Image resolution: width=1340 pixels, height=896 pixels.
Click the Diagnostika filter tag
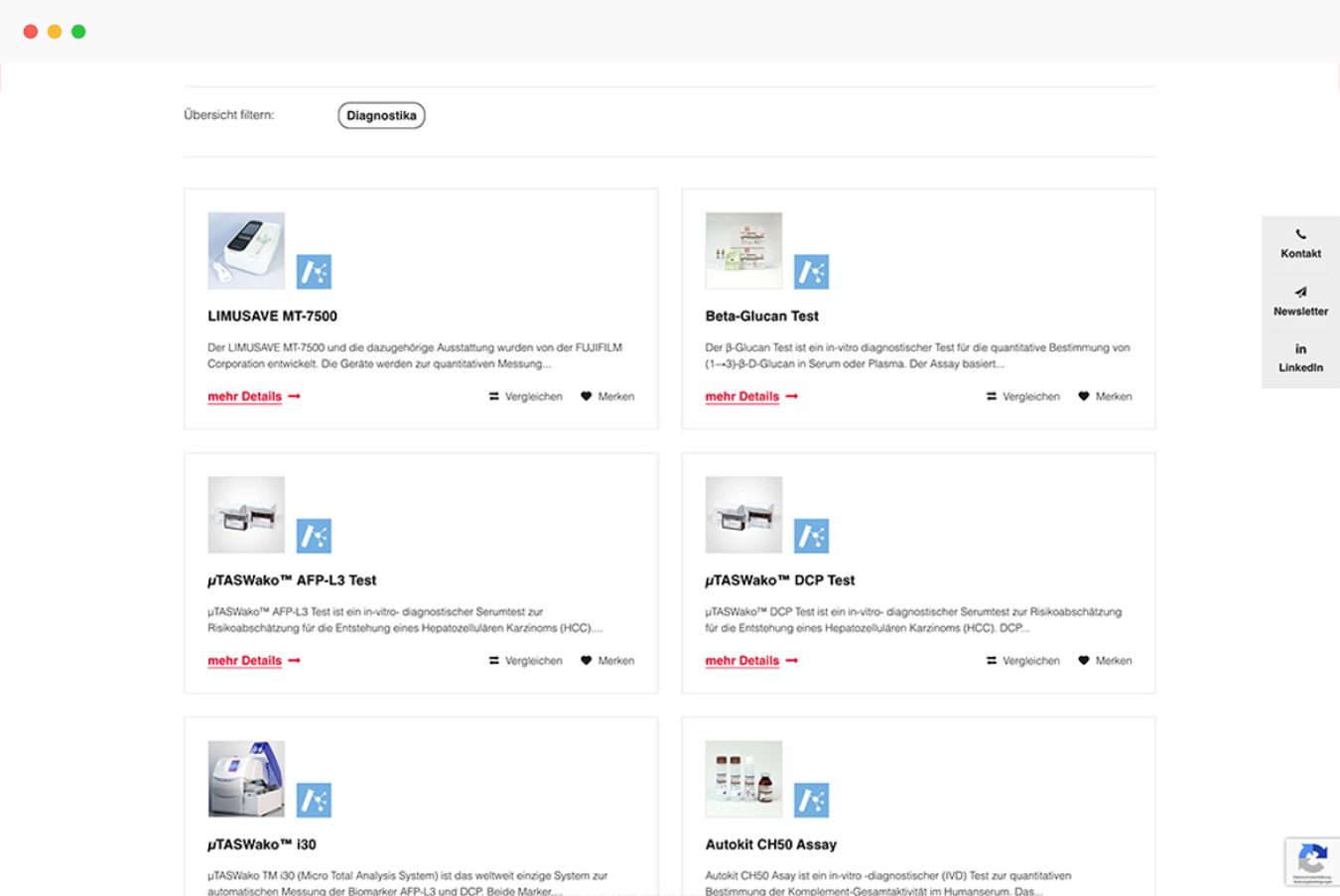(x=381, y=116)
